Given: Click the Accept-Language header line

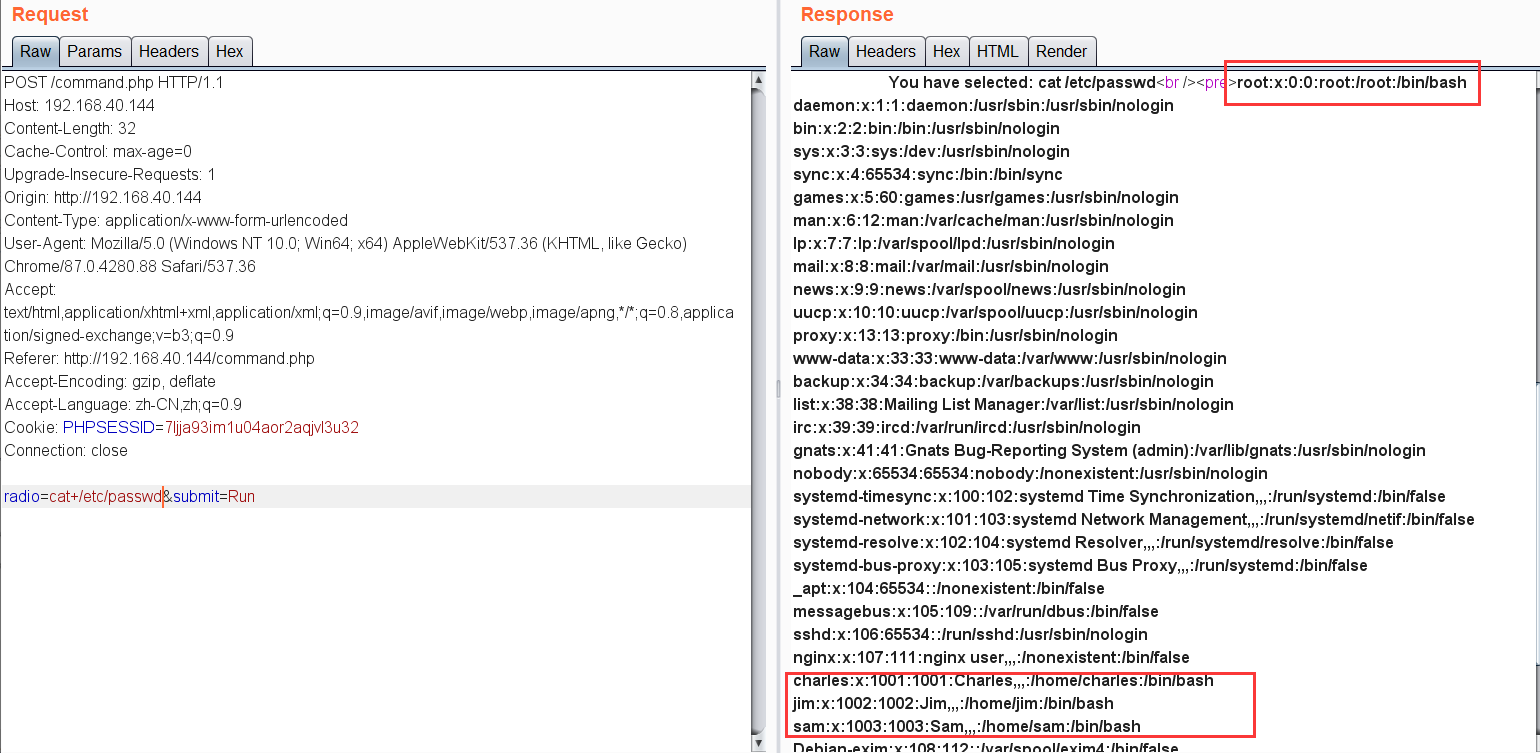Looking at the screenshot, I should coord(123,404).
